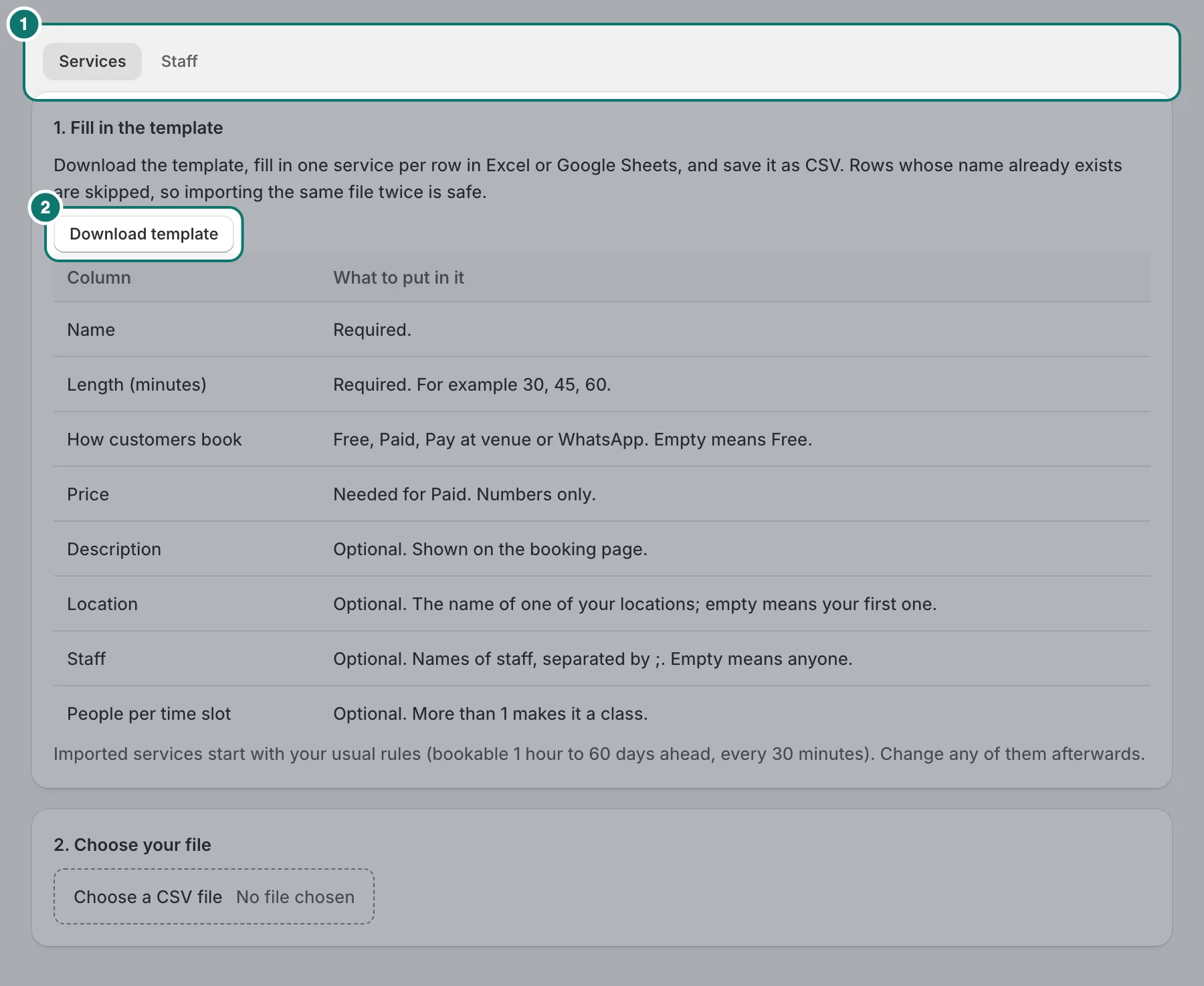Screen dimensions: 1204x986
Task: Click the 'People per time slot' label
Action: (x=148, y=714)
